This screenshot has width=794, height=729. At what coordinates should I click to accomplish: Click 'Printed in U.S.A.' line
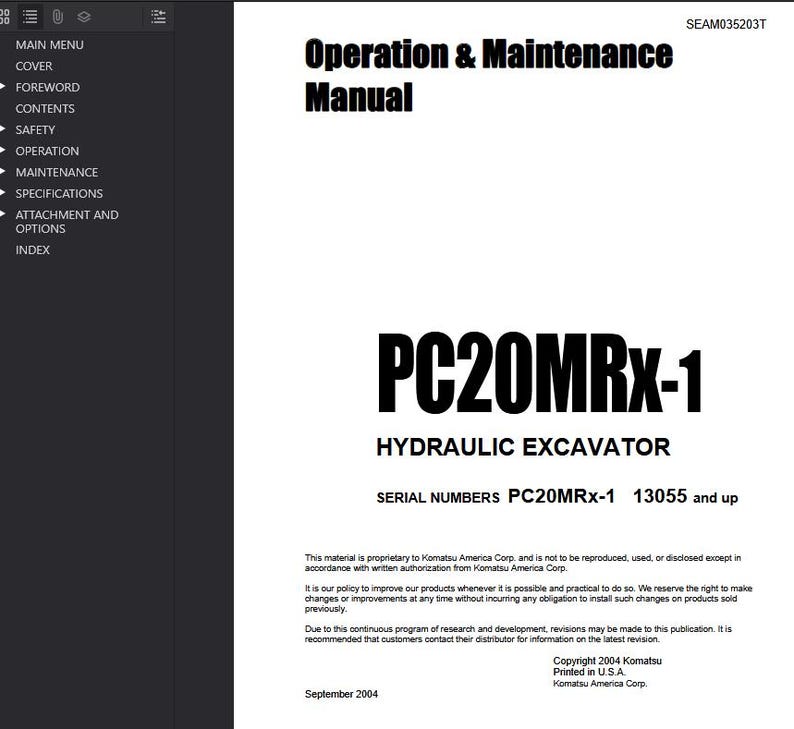pos(589,672)
